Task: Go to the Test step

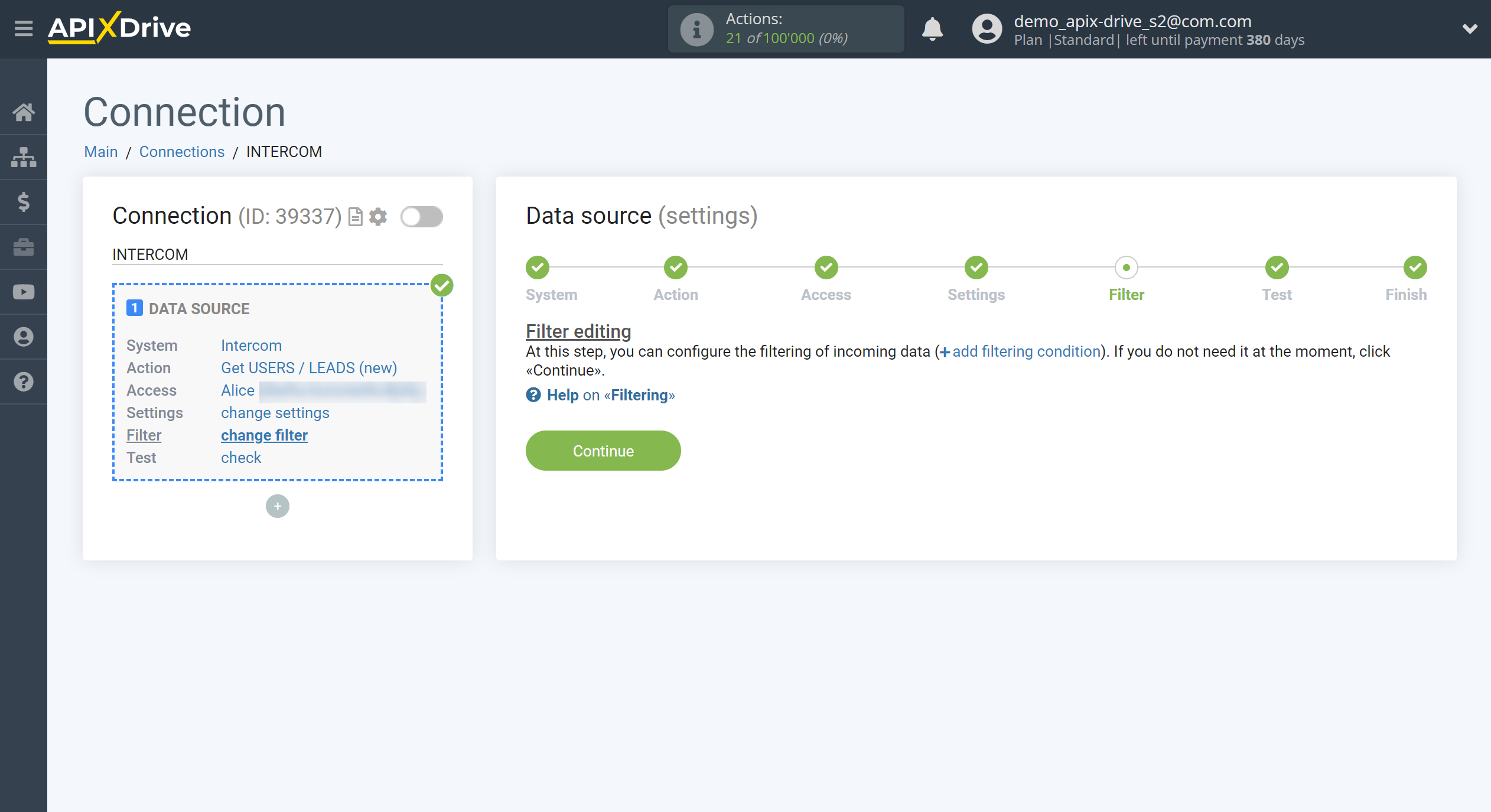Action: pos(1277,268)
